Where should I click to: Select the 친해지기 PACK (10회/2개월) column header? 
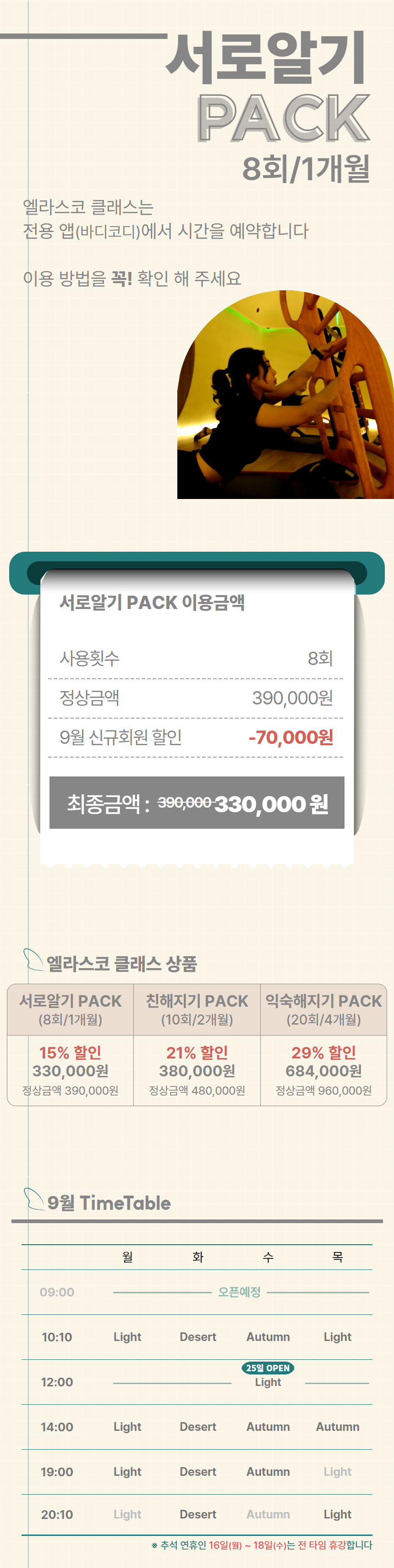pos(197,1009)
